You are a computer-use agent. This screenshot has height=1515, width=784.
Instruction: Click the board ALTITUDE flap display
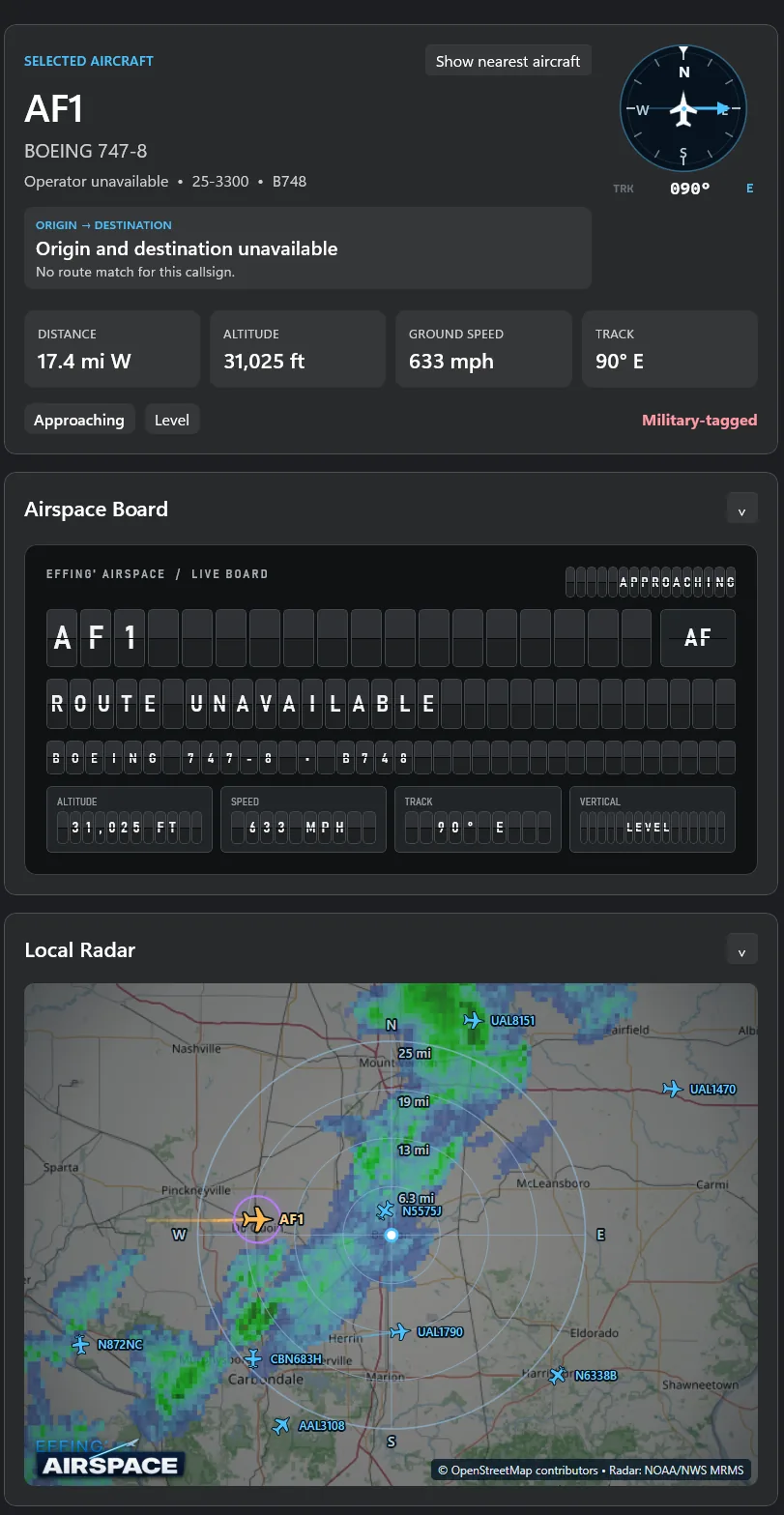coord(130,819)
